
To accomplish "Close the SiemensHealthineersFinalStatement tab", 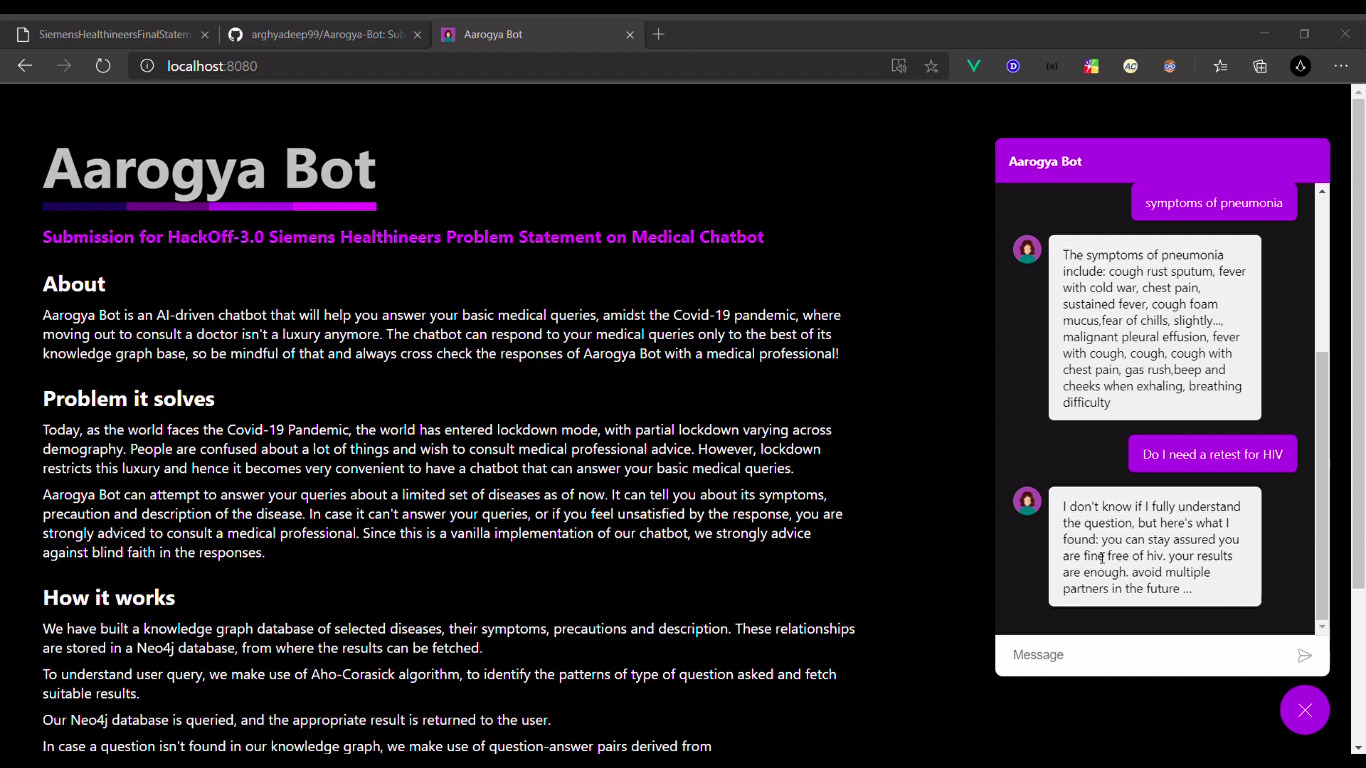I will [205, 34].
